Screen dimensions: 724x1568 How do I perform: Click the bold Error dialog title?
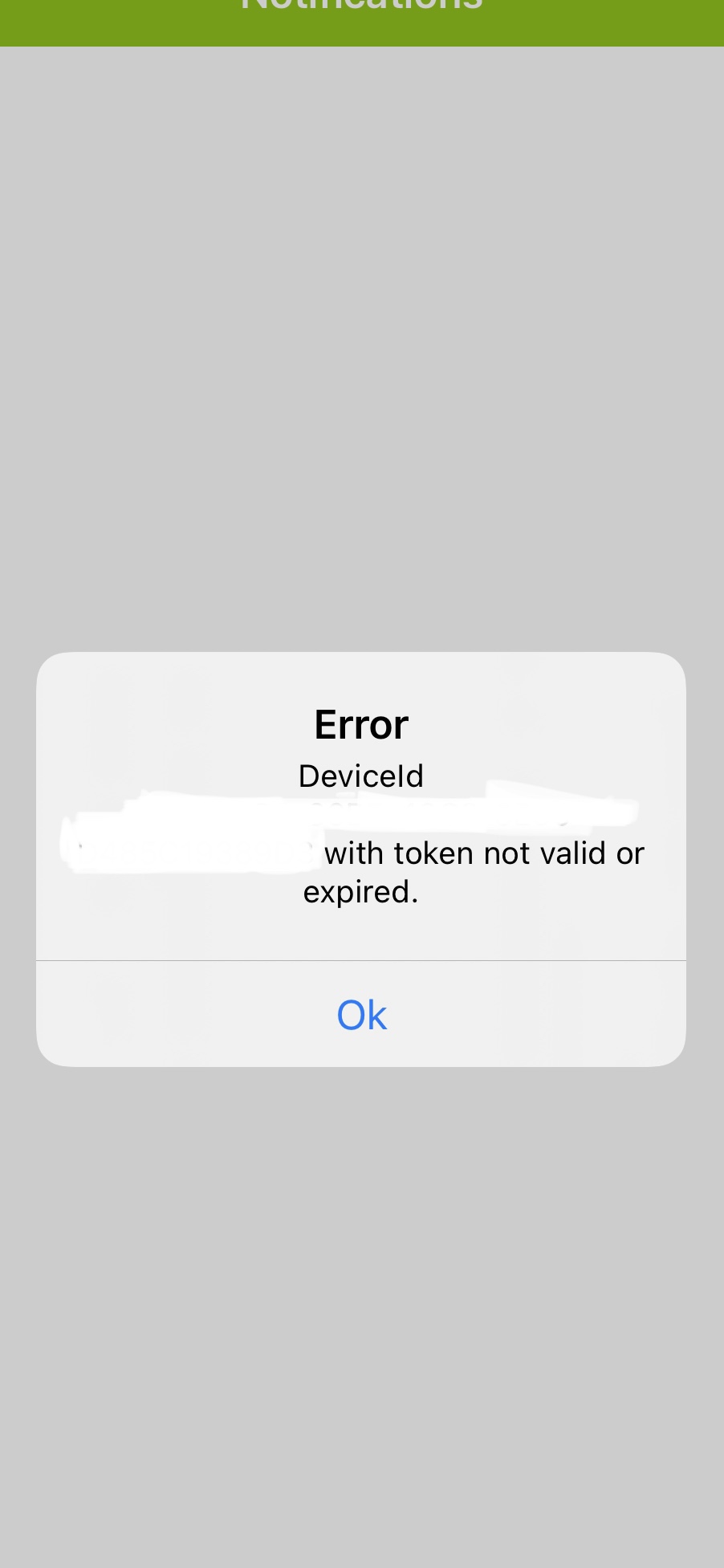click(x=361, y=725)
